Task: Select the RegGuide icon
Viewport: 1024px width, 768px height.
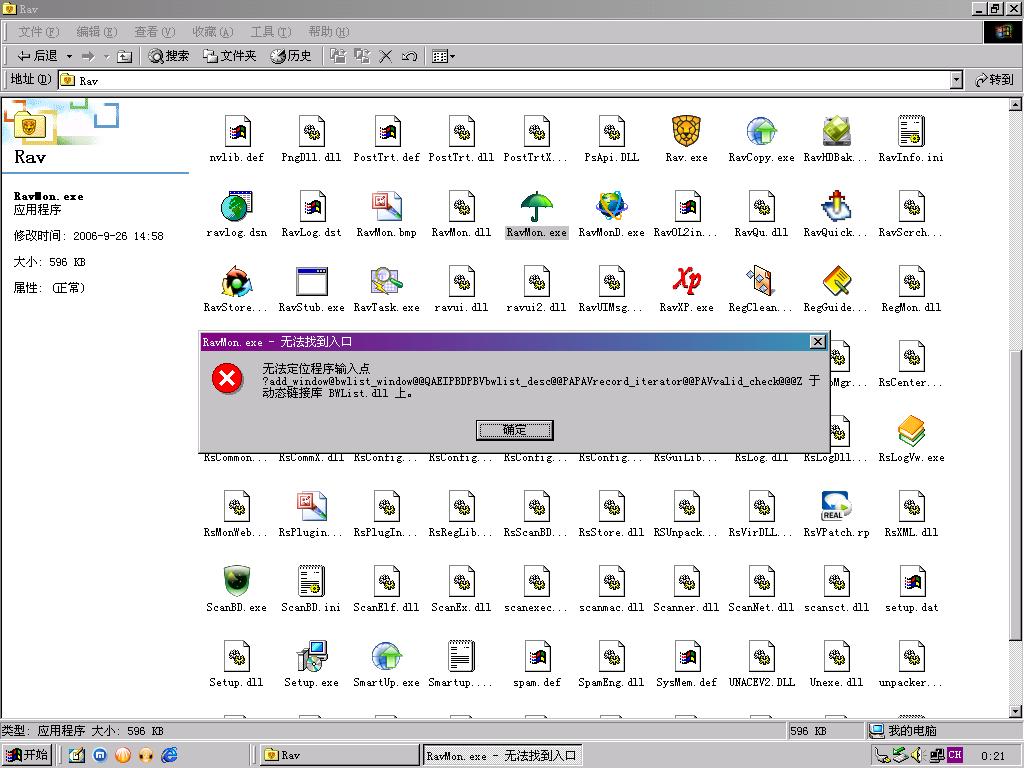Action: tap(836, 281)
